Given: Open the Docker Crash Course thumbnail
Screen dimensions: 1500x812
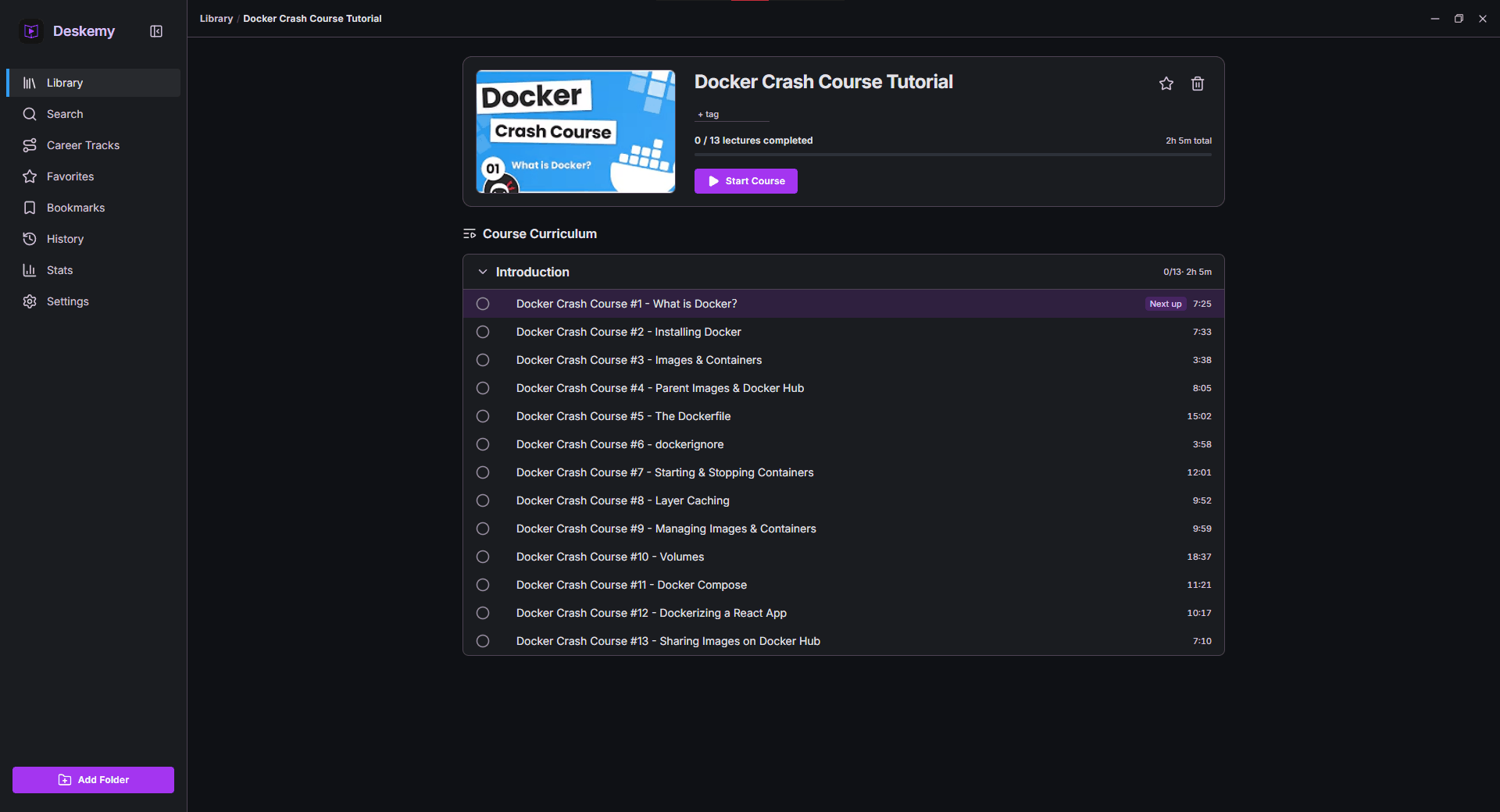Looking at the screenshot, I should 576,131.
